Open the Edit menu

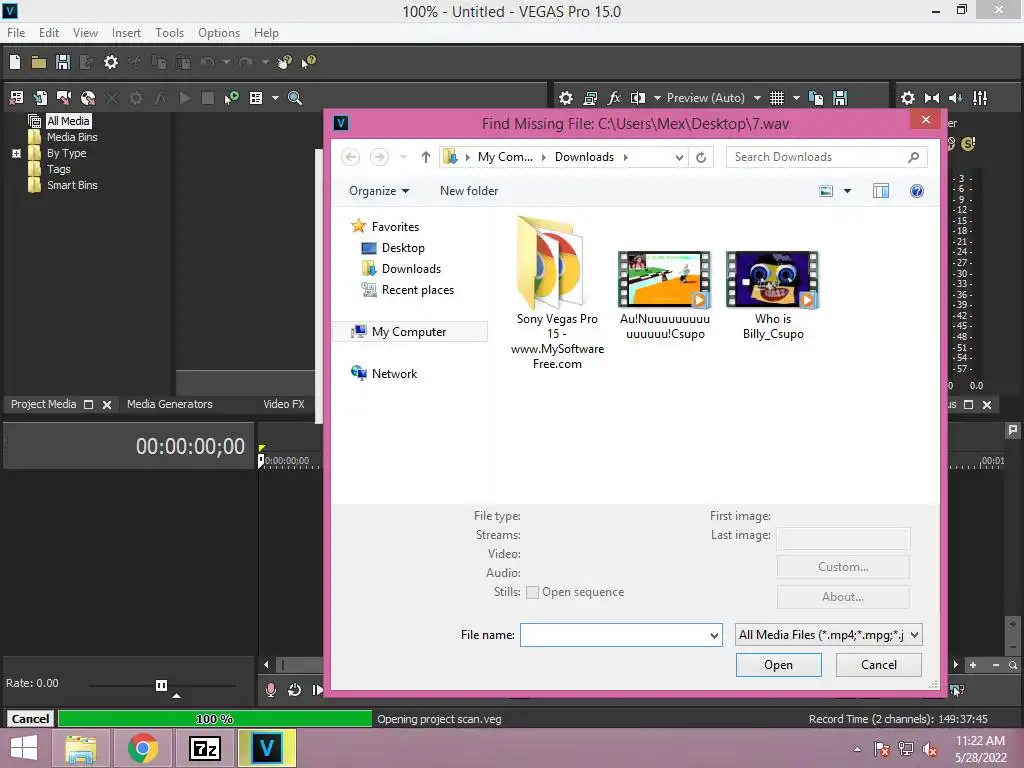point(49,33)
